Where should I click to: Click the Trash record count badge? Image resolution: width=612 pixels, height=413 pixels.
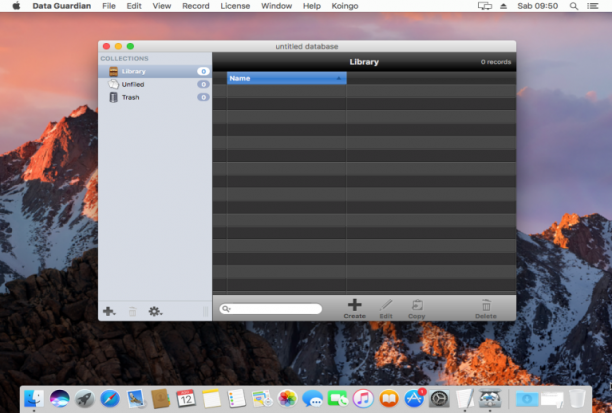(203, 97)
